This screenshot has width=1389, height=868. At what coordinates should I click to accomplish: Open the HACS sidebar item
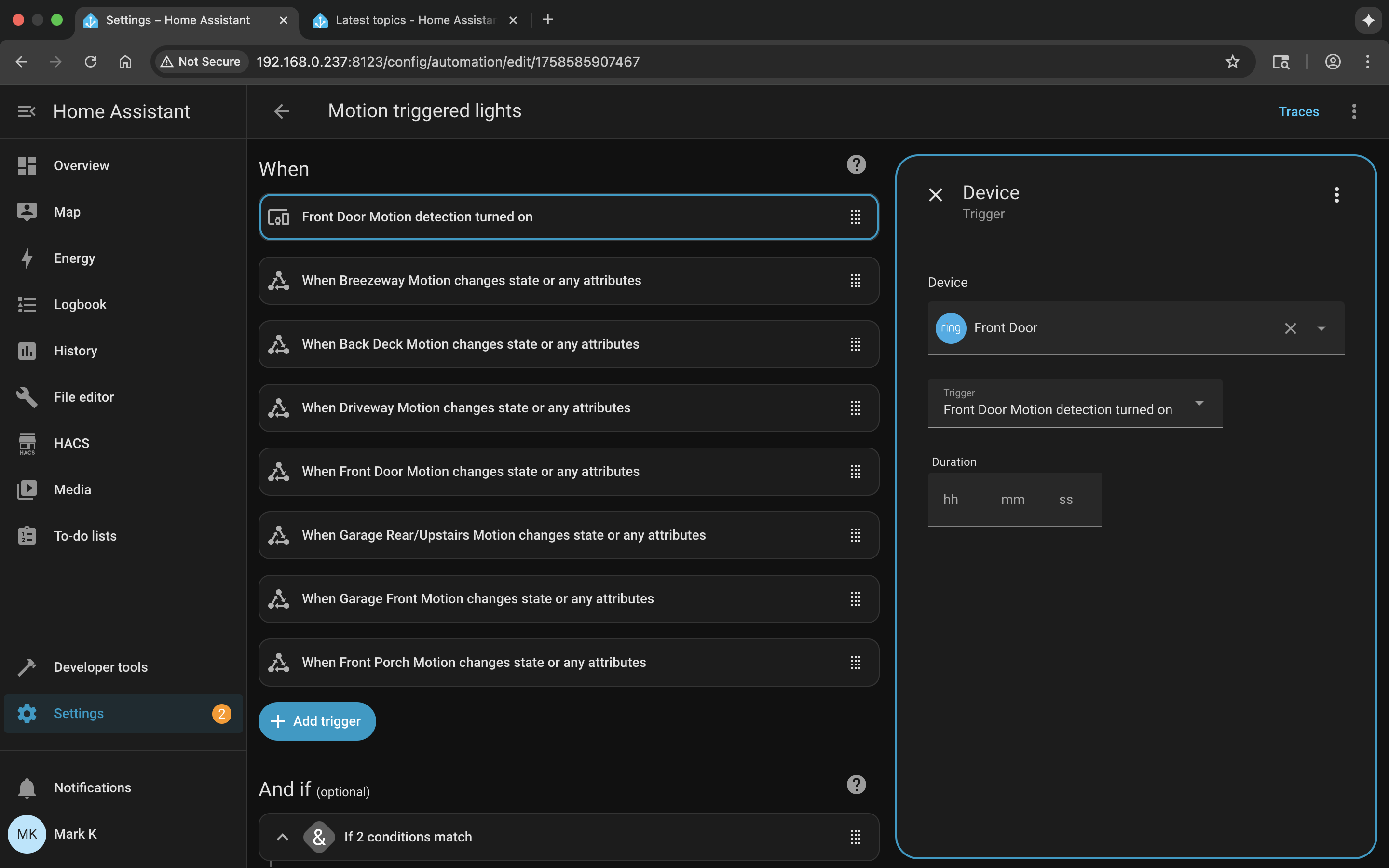pyautogui.click(x=71, y=443)
